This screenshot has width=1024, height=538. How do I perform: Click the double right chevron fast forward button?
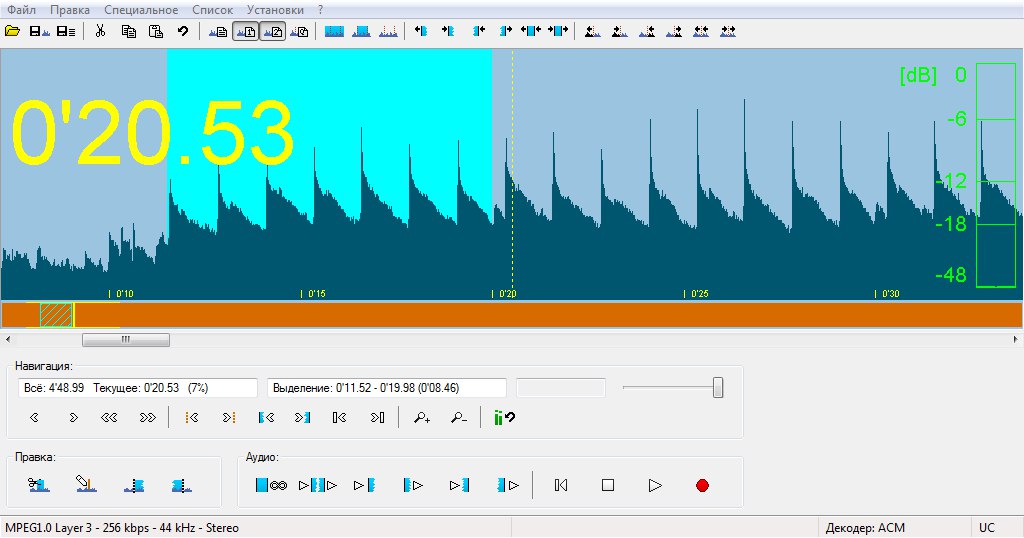point(147,418)
